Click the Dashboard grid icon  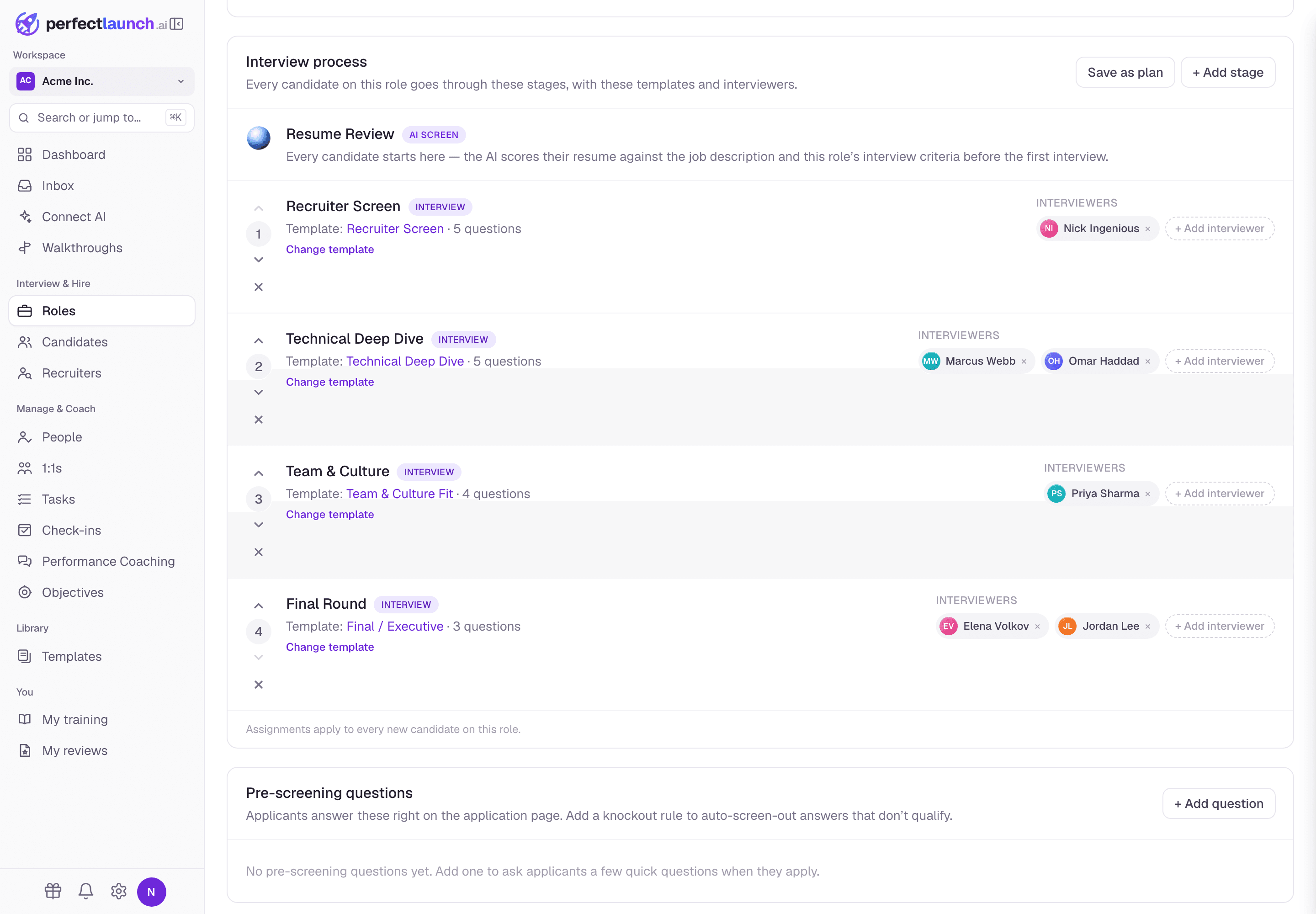pos(25,154)
